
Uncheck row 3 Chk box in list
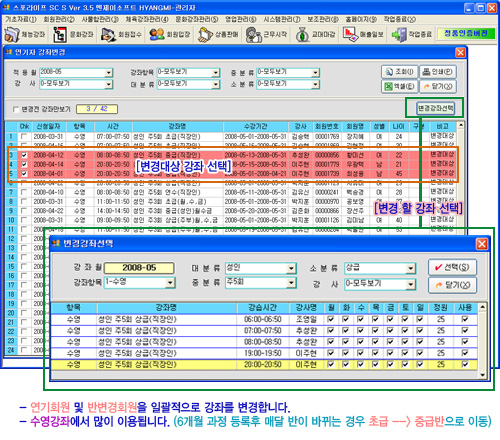24,155
